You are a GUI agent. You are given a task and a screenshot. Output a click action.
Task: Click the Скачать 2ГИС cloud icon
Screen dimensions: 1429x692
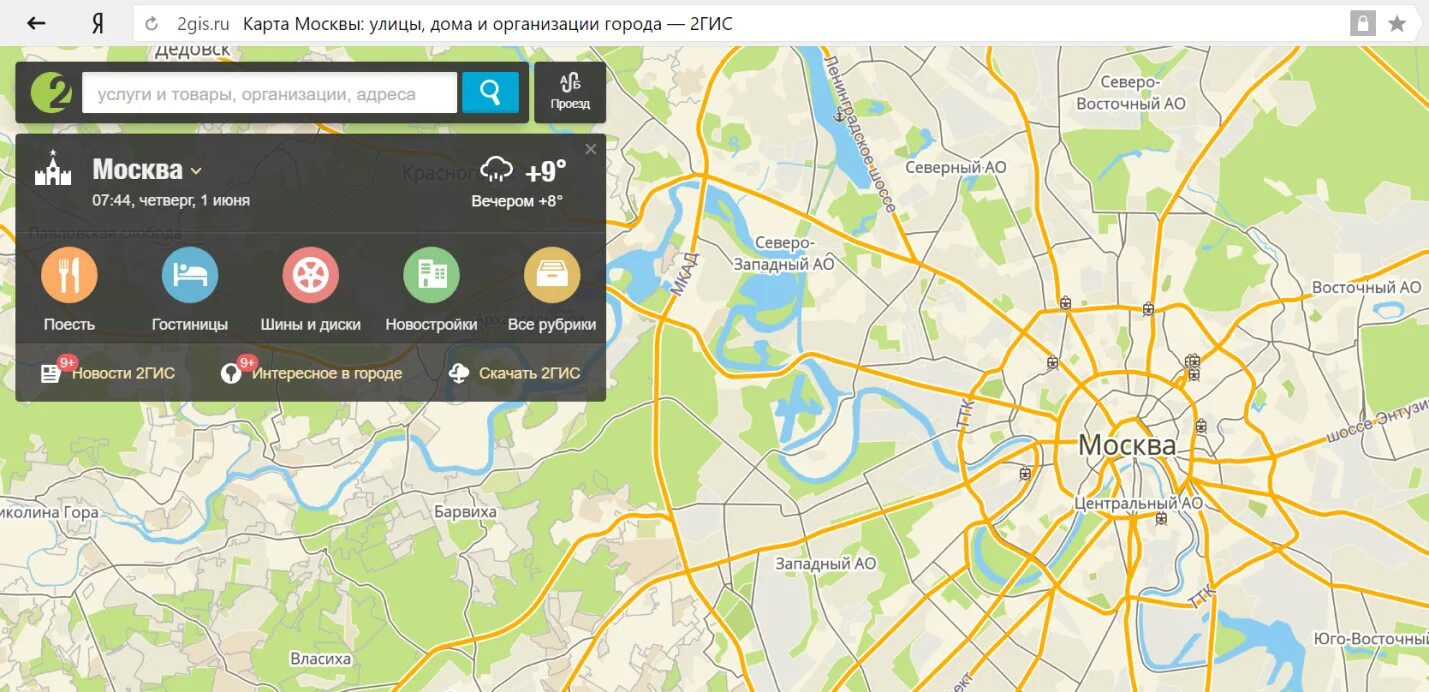click(459, 373)
